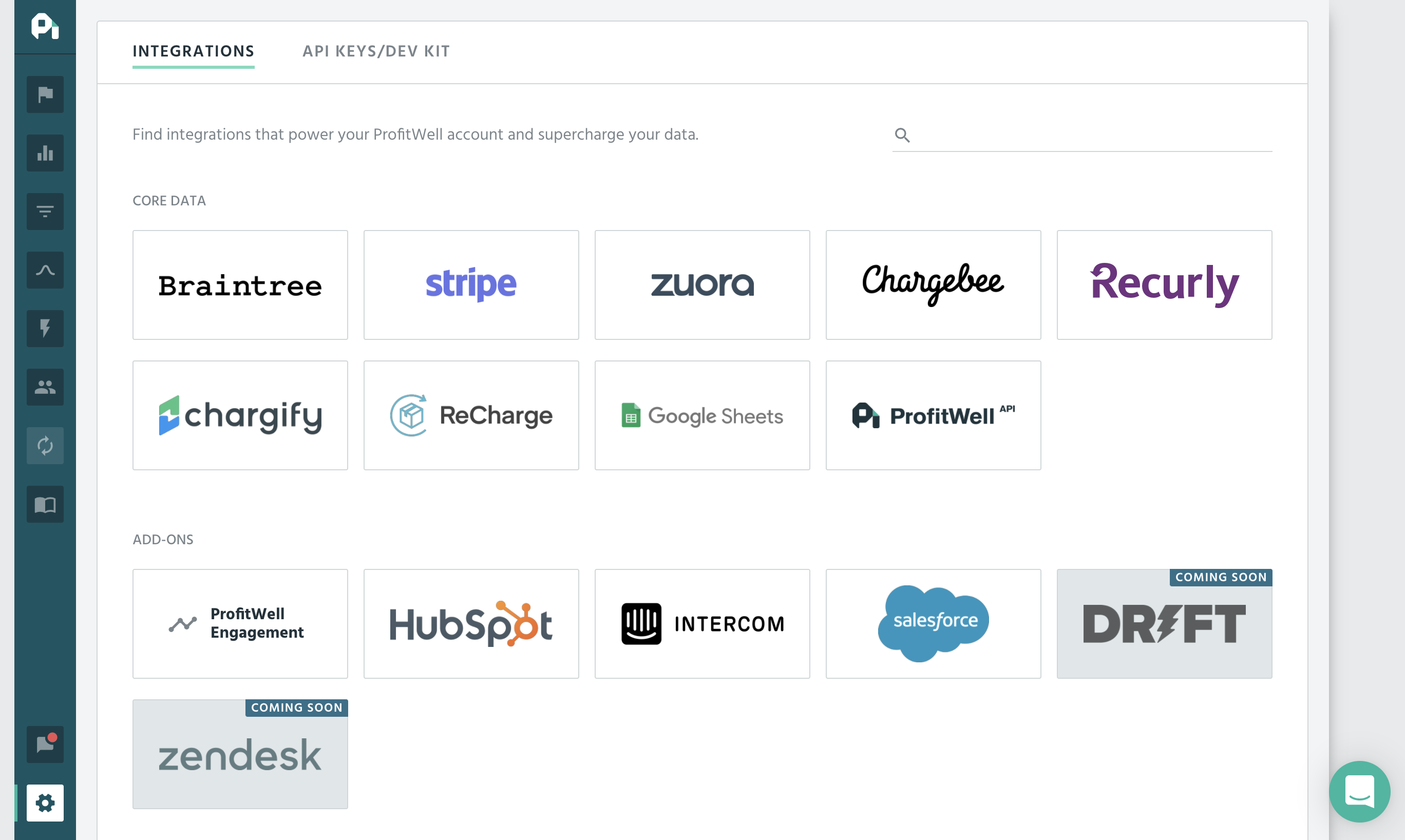Image resolution: width=1405 pixels, height=840 pixels.
Task: Open the ReCharge integration card
Action: (471, 415)
